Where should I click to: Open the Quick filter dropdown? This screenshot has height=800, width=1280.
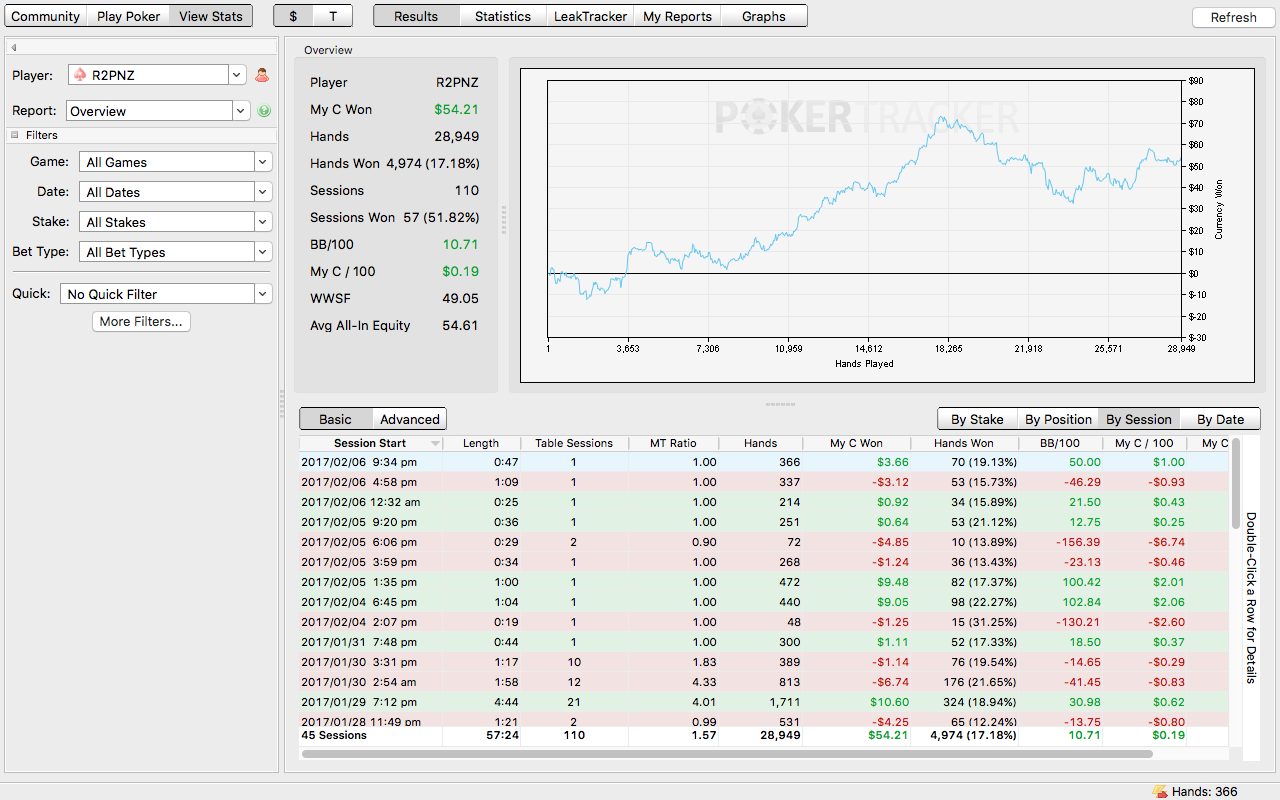pyautogui.click(x=166, y=294)
